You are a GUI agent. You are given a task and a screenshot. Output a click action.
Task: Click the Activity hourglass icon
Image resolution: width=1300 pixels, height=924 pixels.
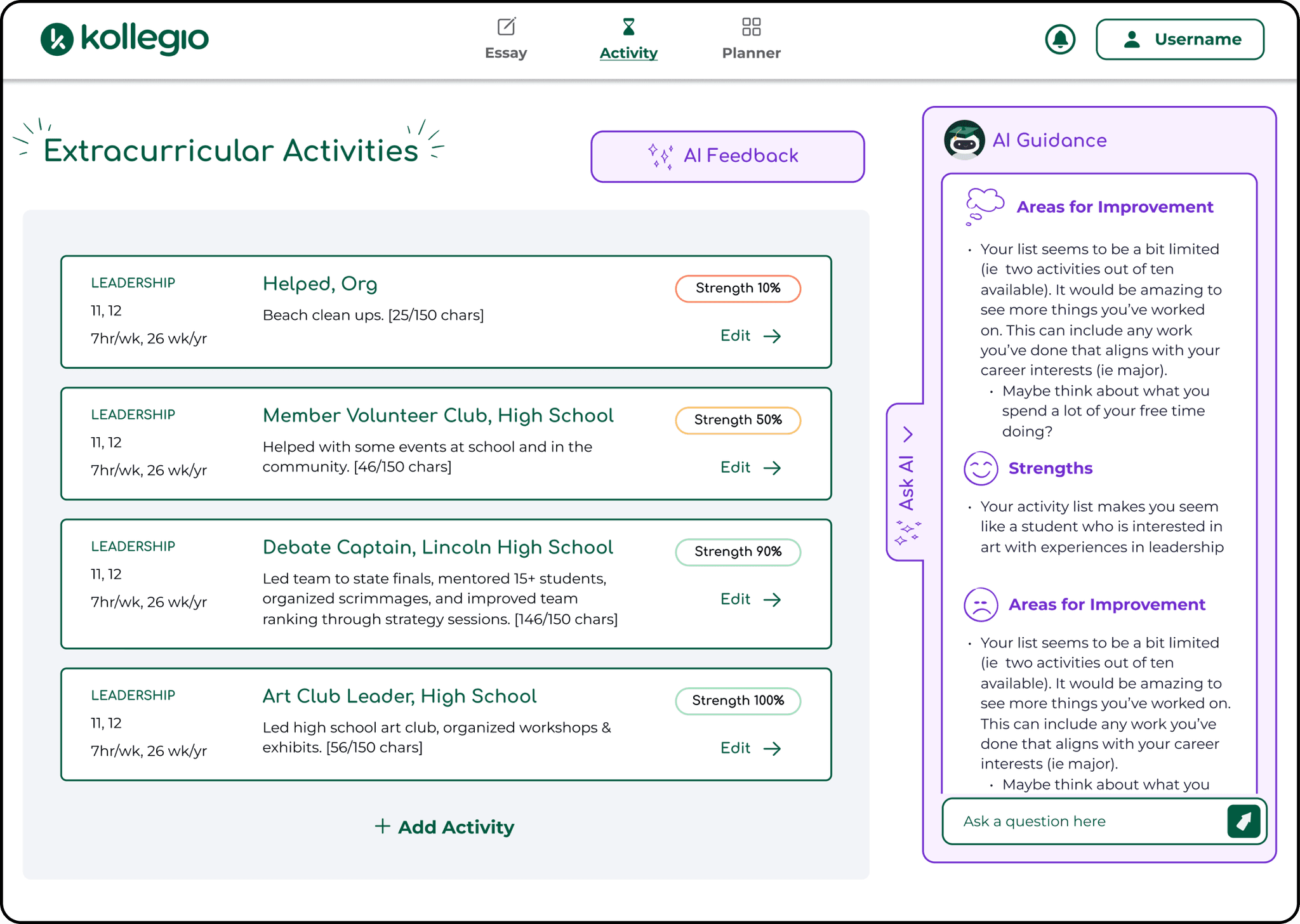[x=628, y=27]
